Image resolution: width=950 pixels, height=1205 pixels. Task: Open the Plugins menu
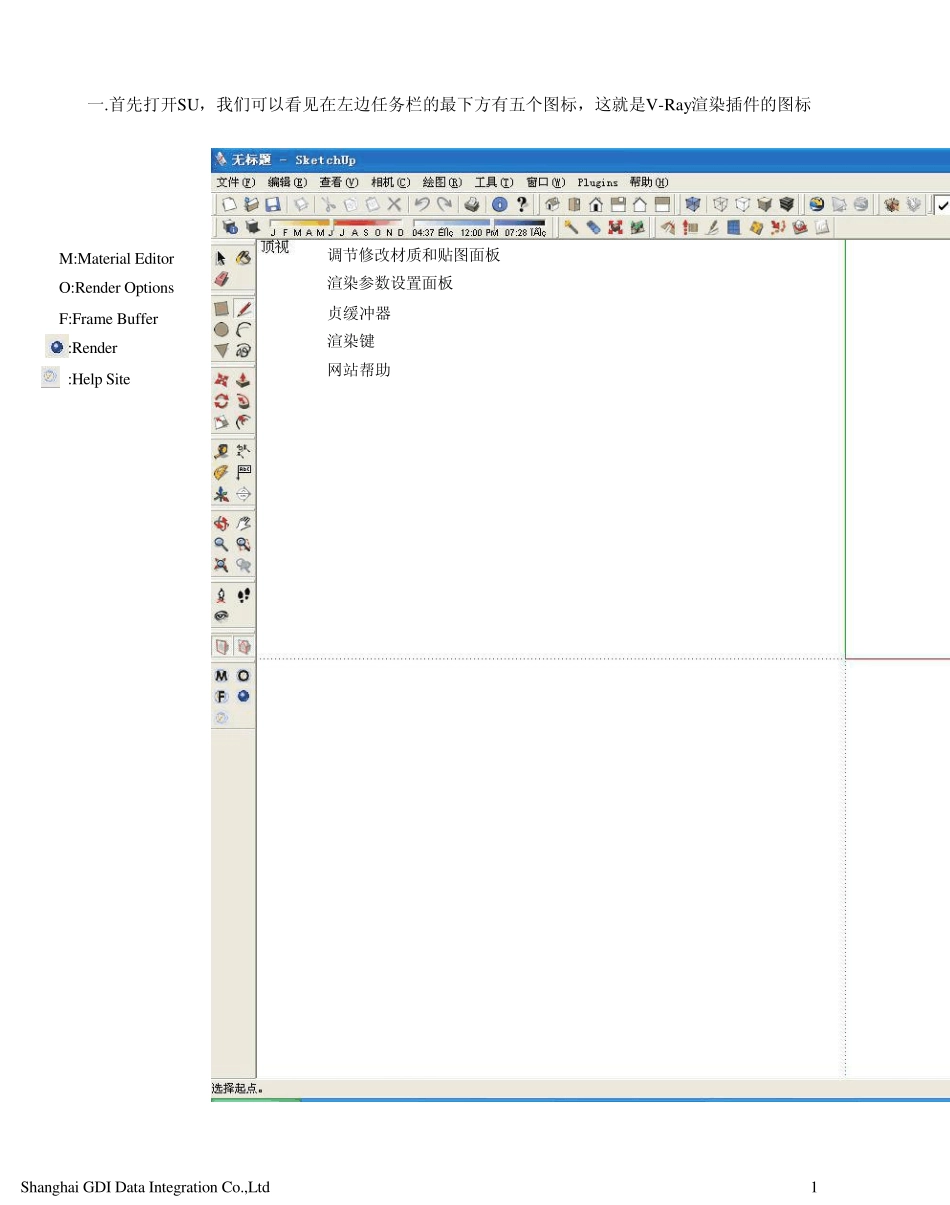click(597, 183)
